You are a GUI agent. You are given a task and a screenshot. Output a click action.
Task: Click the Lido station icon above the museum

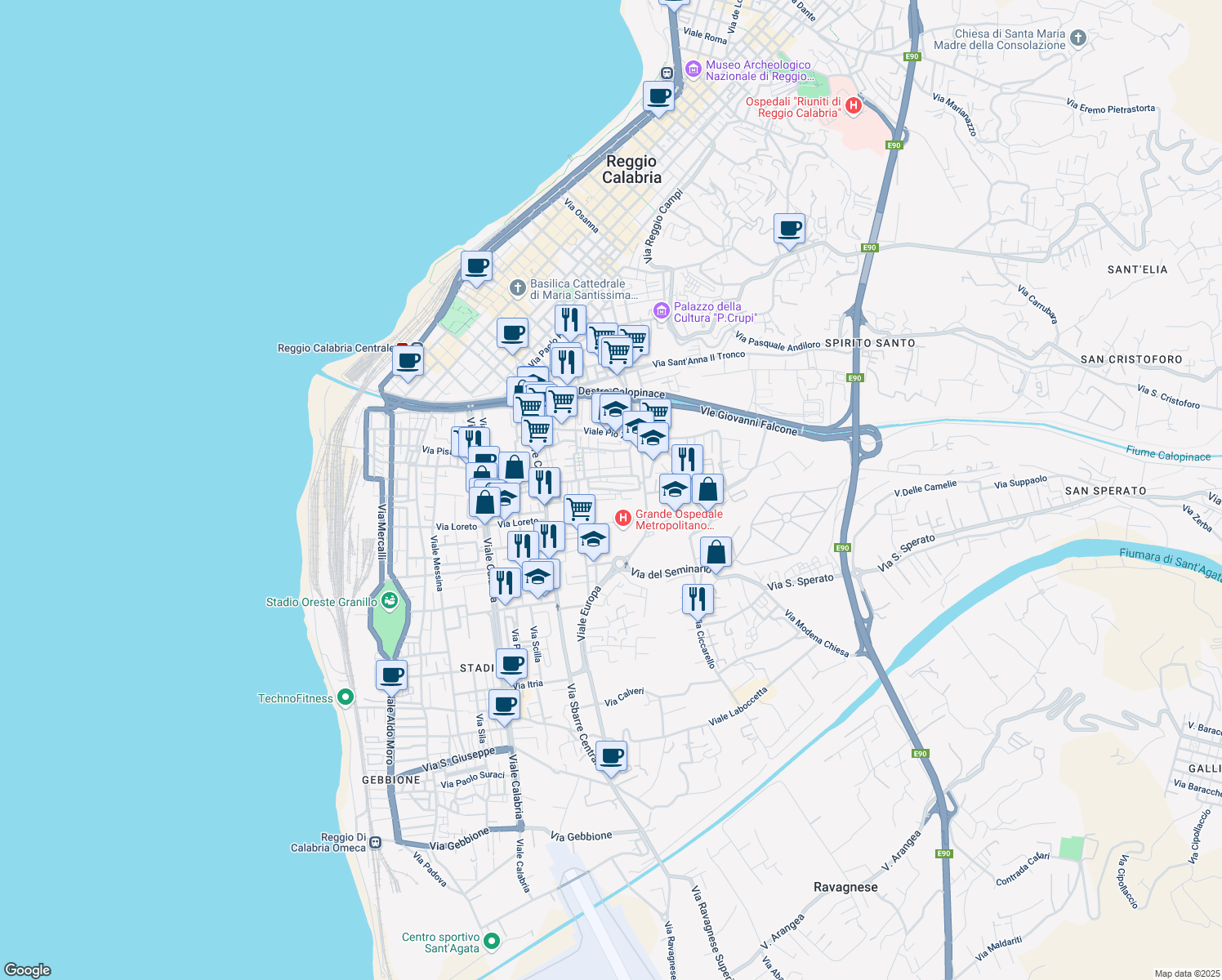pos(667,73)
